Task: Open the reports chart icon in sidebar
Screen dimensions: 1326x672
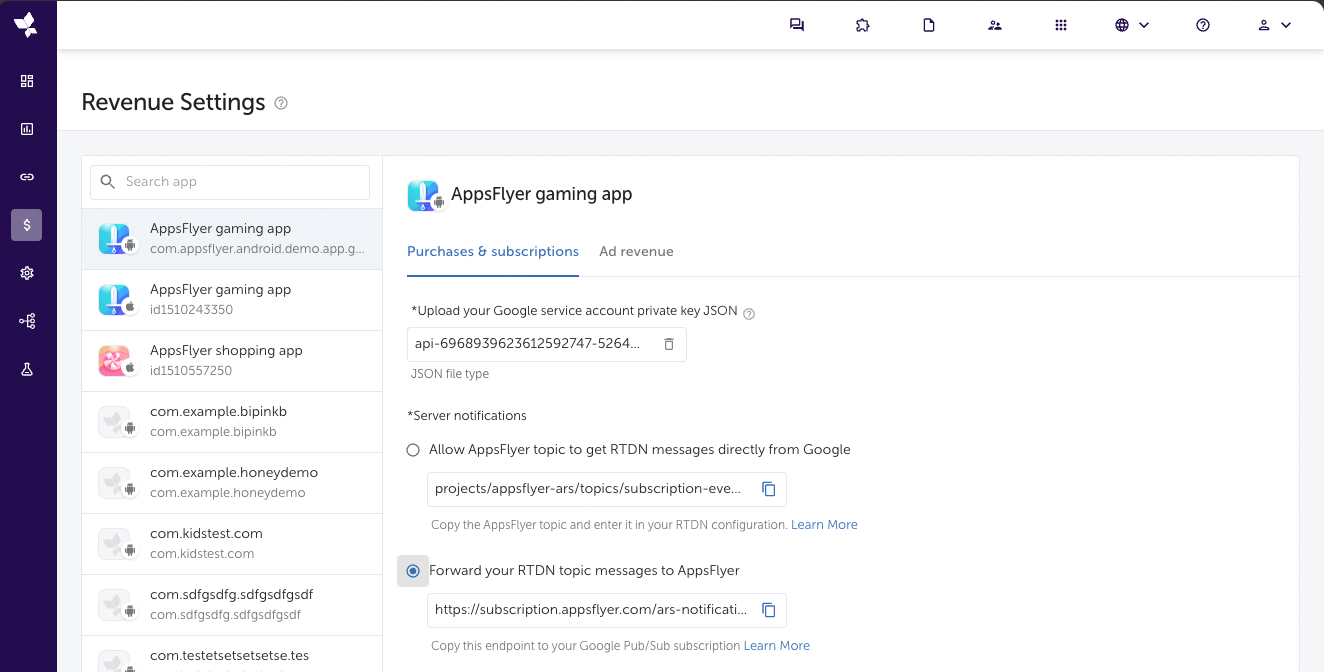Action: point(27,129)
